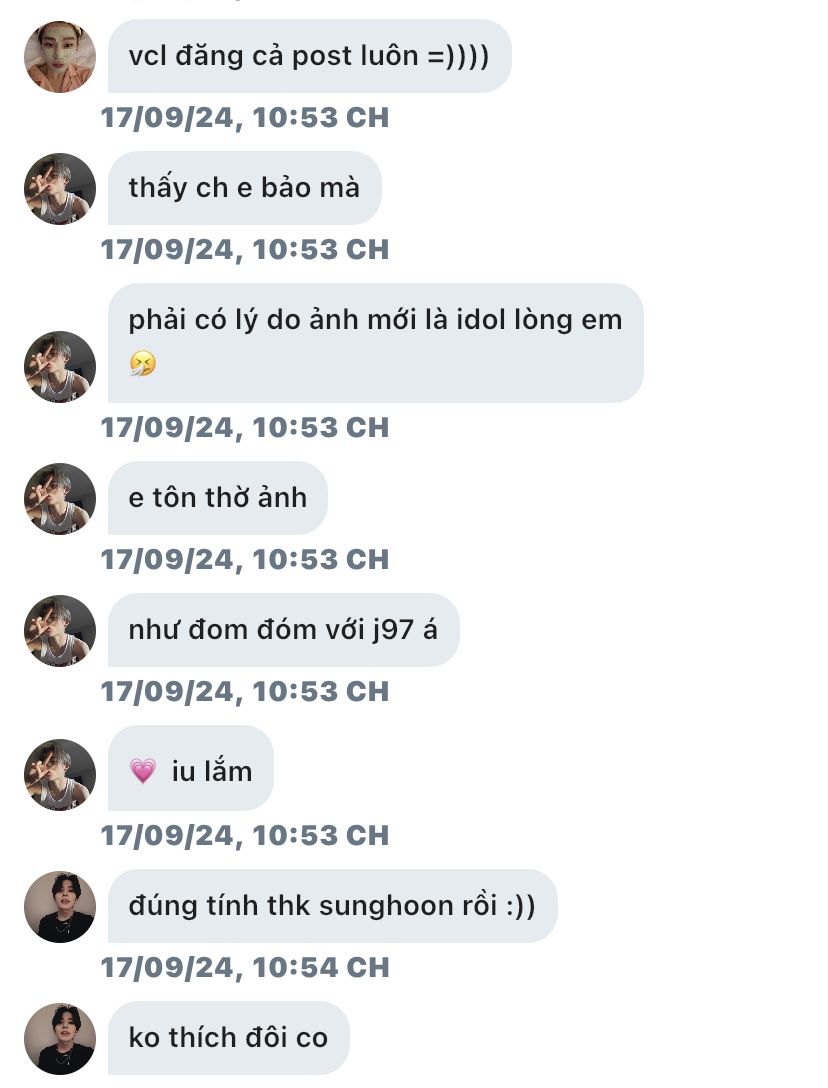Select message 'vcl đăng cả post luôn =))))'
Screen dimensions: 828x1088
[310, 56]
